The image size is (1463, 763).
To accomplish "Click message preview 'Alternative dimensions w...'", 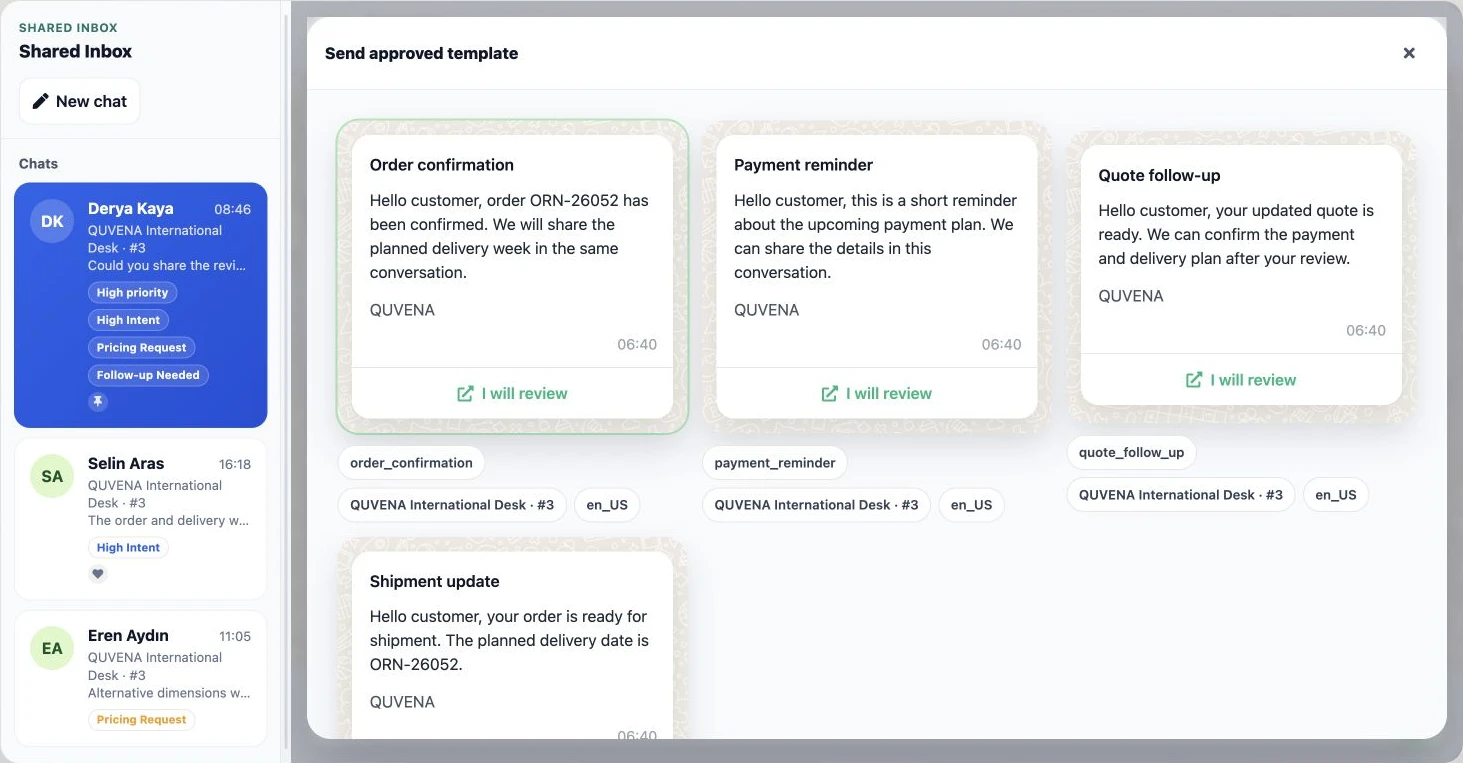I will [x=169, y=693].
